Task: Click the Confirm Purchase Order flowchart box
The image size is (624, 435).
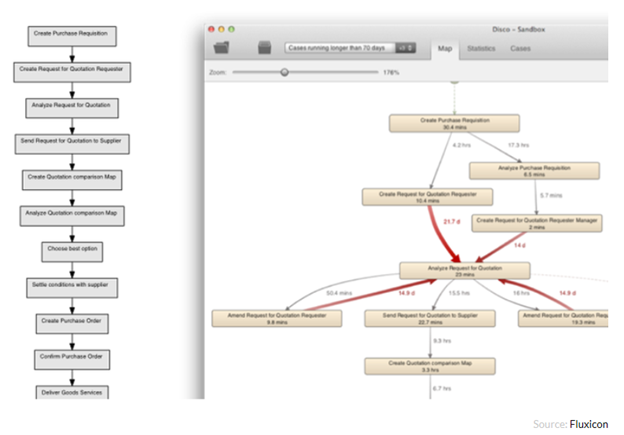Action: coord(72,360)
